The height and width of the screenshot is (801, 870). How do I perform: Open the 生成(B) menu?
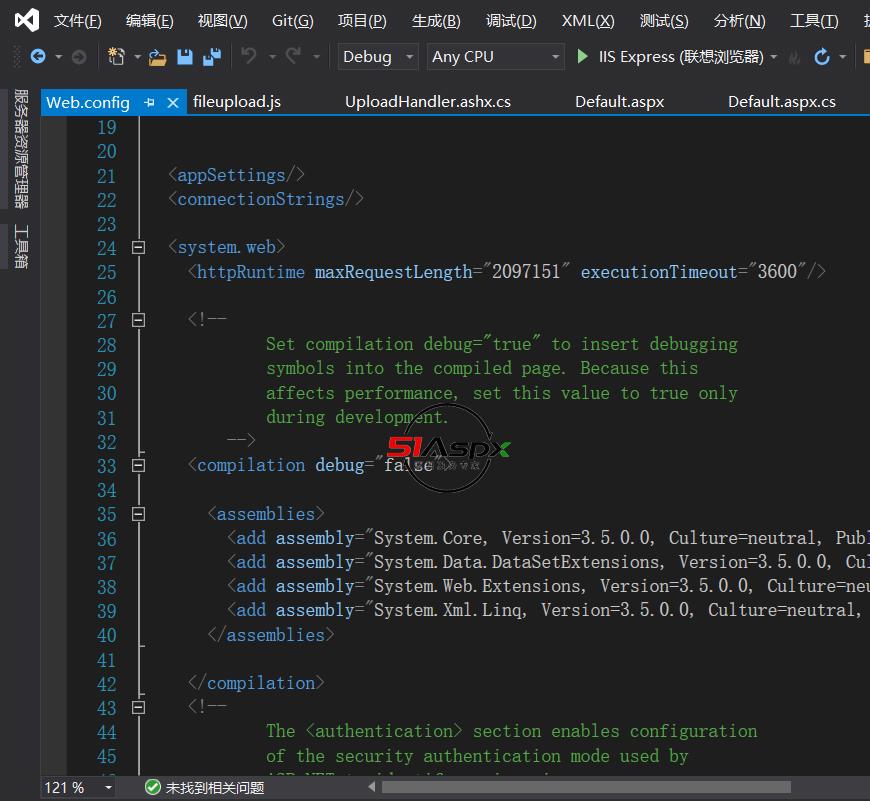(436, 21)
